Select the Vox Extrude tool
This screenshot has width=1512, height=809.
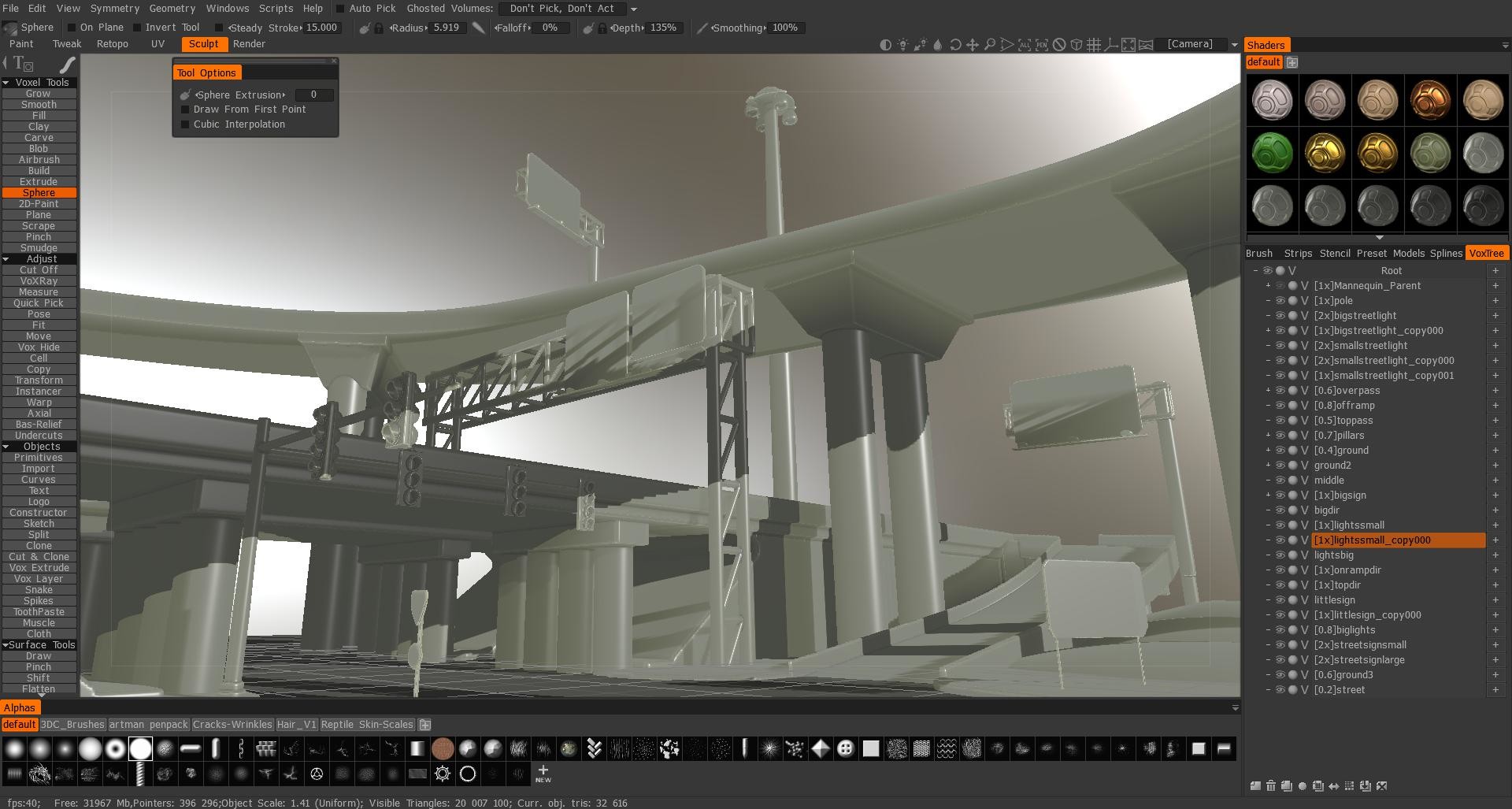(39, 568)
